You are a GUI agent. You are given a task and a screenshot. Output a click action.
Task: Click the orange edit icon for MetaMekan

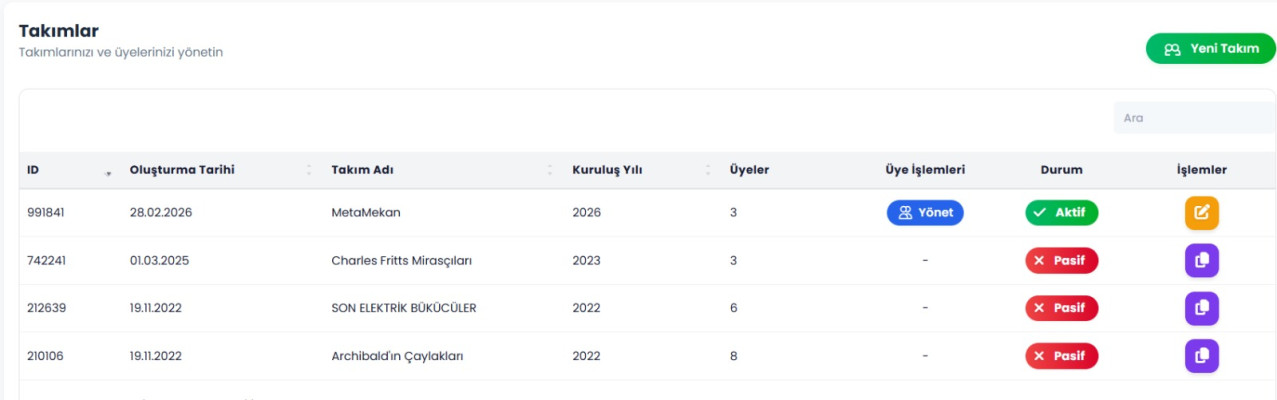point(1201,213)
